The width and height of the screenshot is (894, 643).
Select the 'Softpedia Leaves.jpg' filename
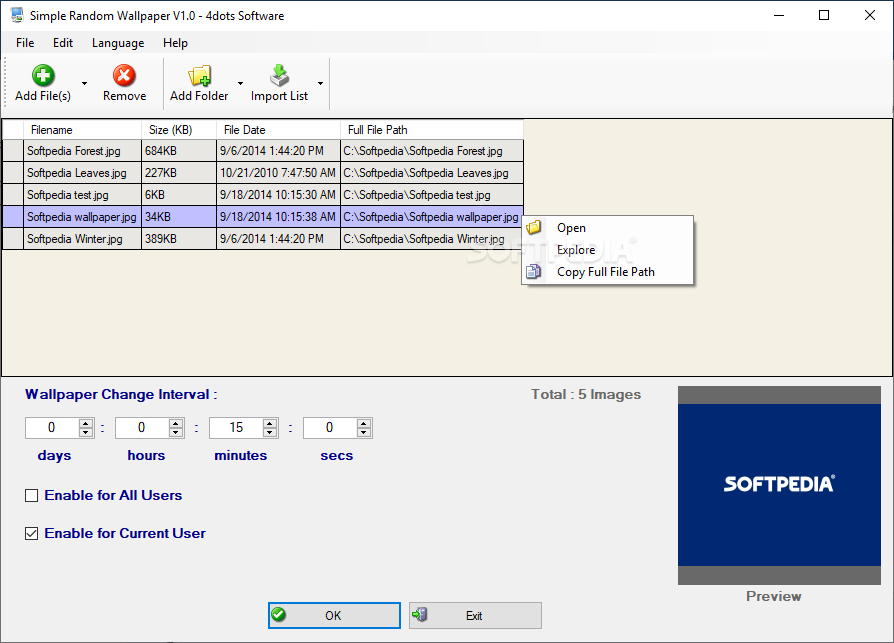pos(82,173)
